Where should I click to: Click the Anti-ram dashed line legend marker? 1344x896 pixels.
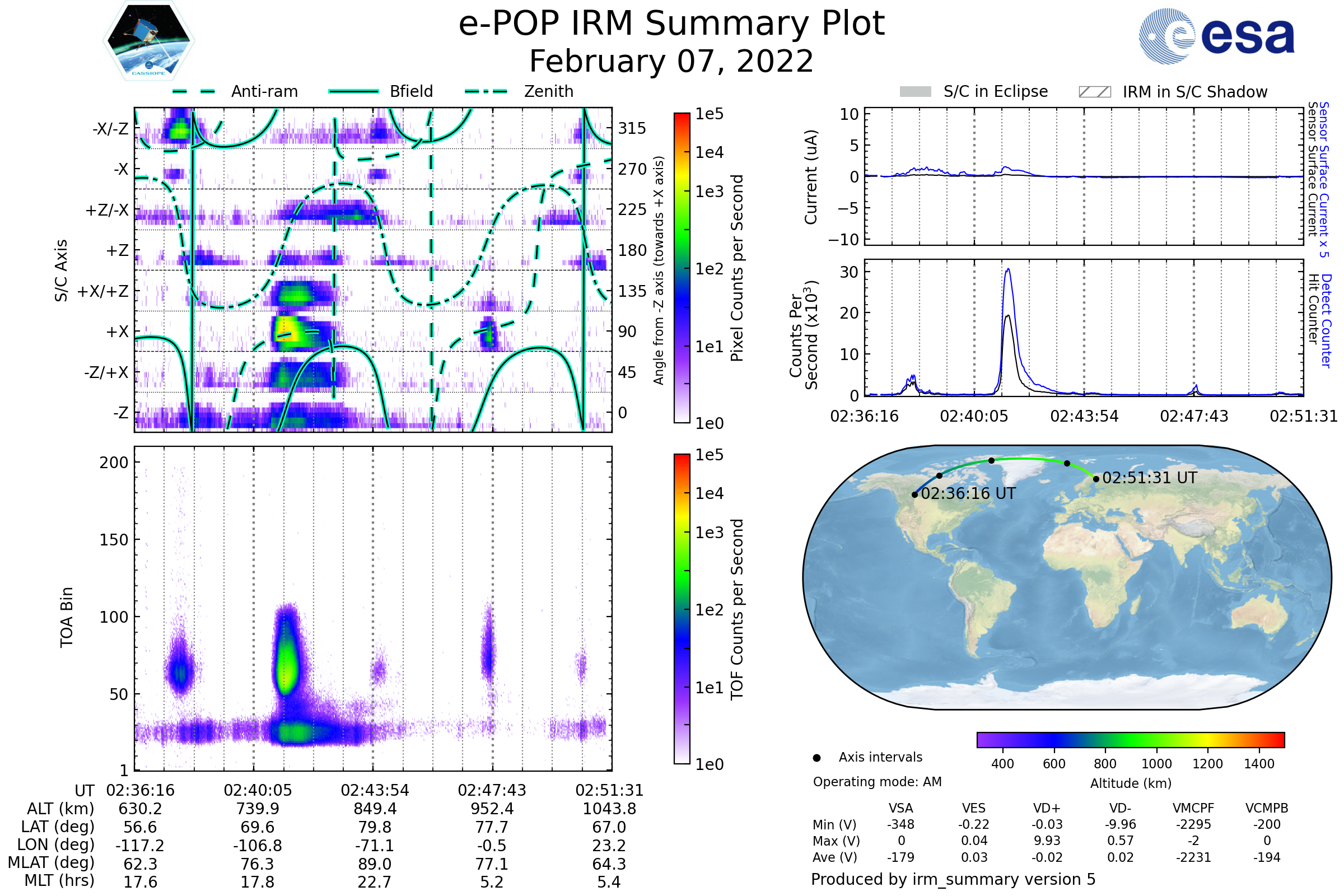pos(193,91)
